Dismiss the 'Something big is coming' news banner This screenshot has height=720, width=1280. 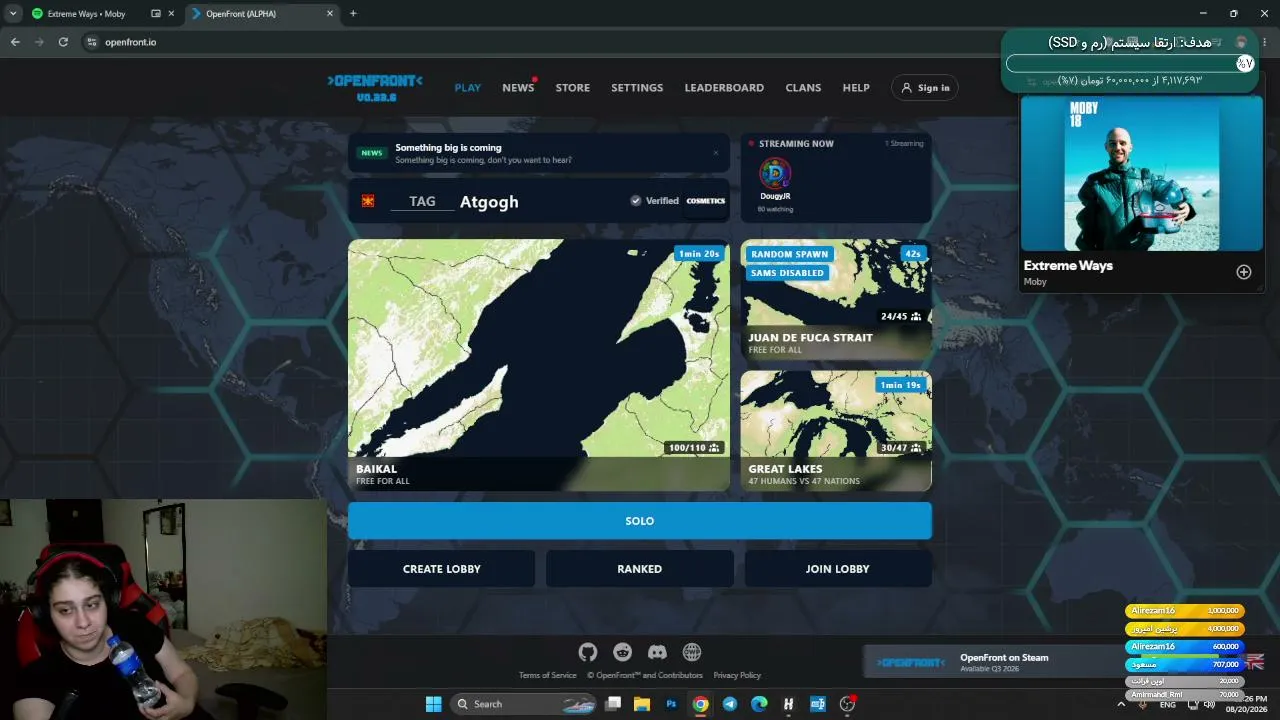(x=716, y=153)
